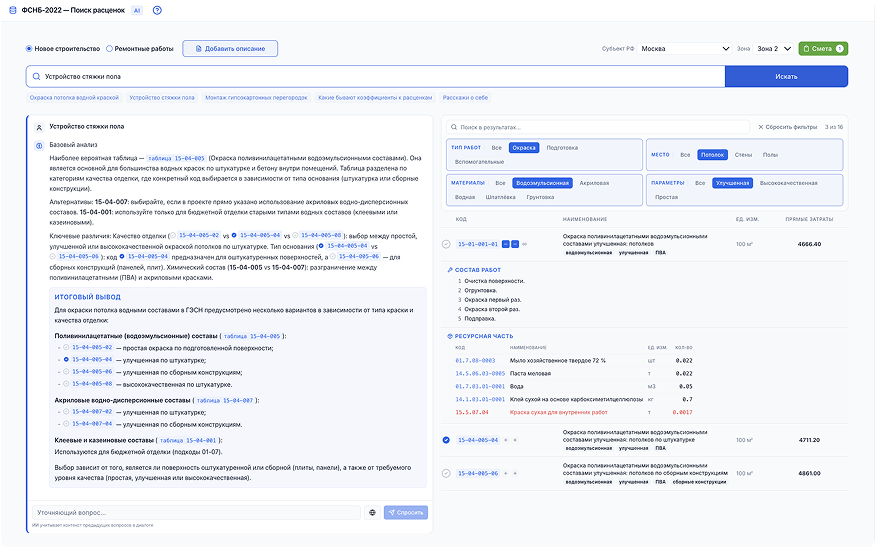Click the X icon of Сбросить фильтры
The width and height of the screenshot is (875, 547).
click(761, 127)
